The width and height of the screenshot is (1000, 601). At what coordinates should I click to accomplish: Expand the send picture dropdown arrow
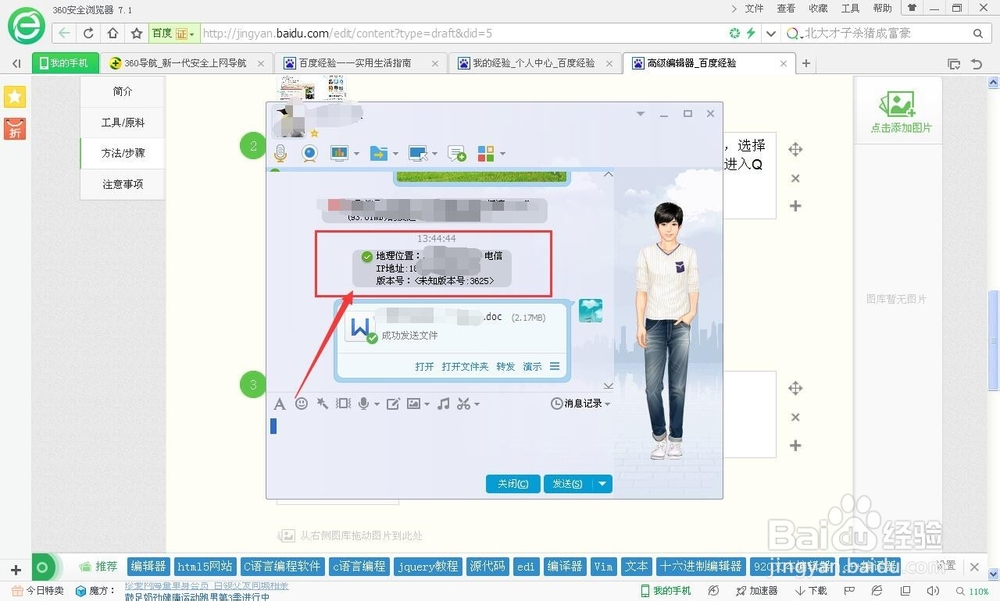click(427, 404)
